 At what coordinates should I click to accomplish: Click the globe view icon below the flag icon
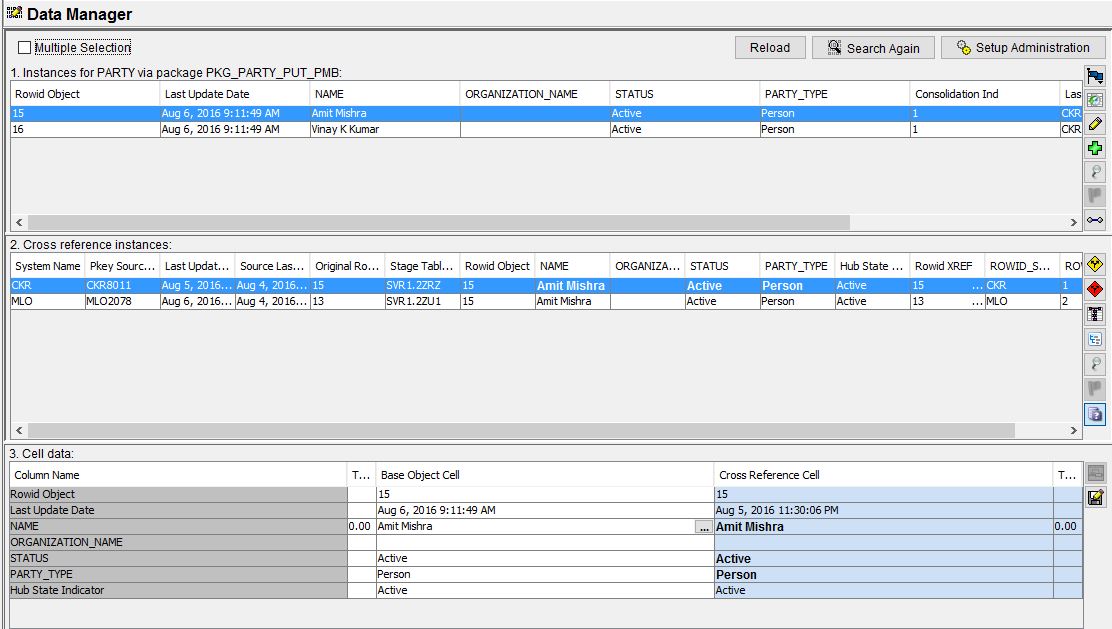1094,98
